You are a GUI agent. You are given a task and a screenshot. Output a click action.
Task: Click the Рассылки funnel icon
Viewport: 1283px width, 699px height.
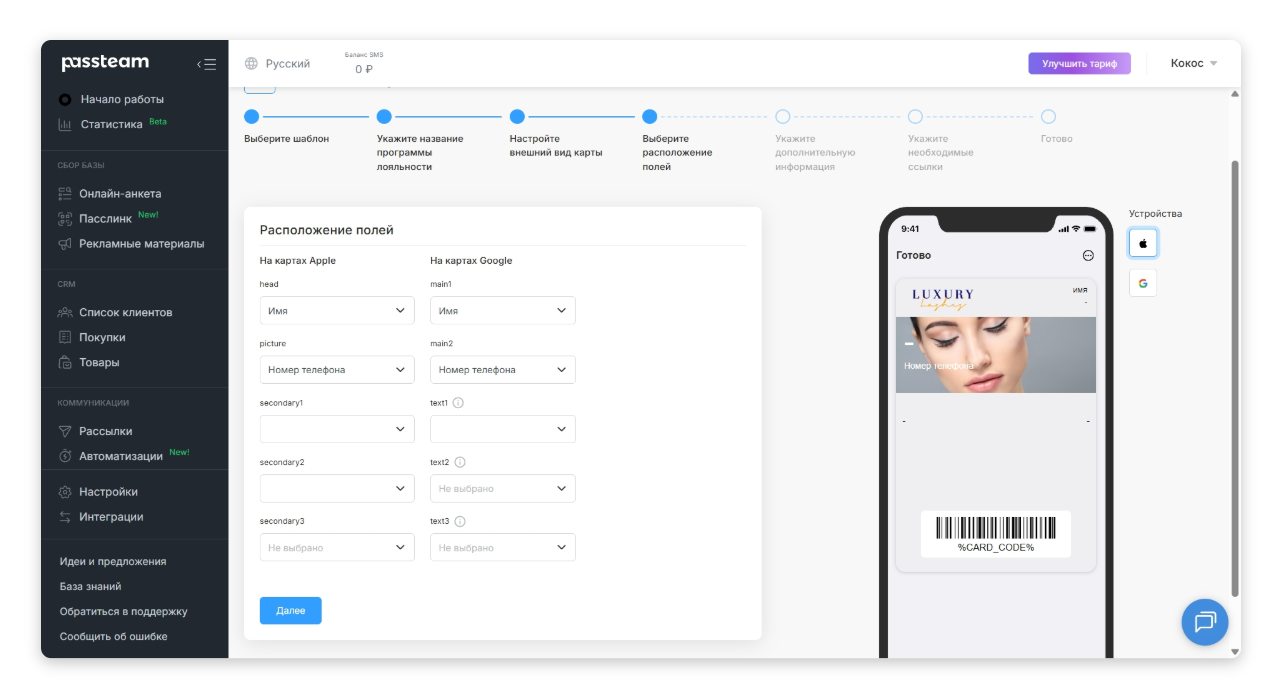(65, 432)
